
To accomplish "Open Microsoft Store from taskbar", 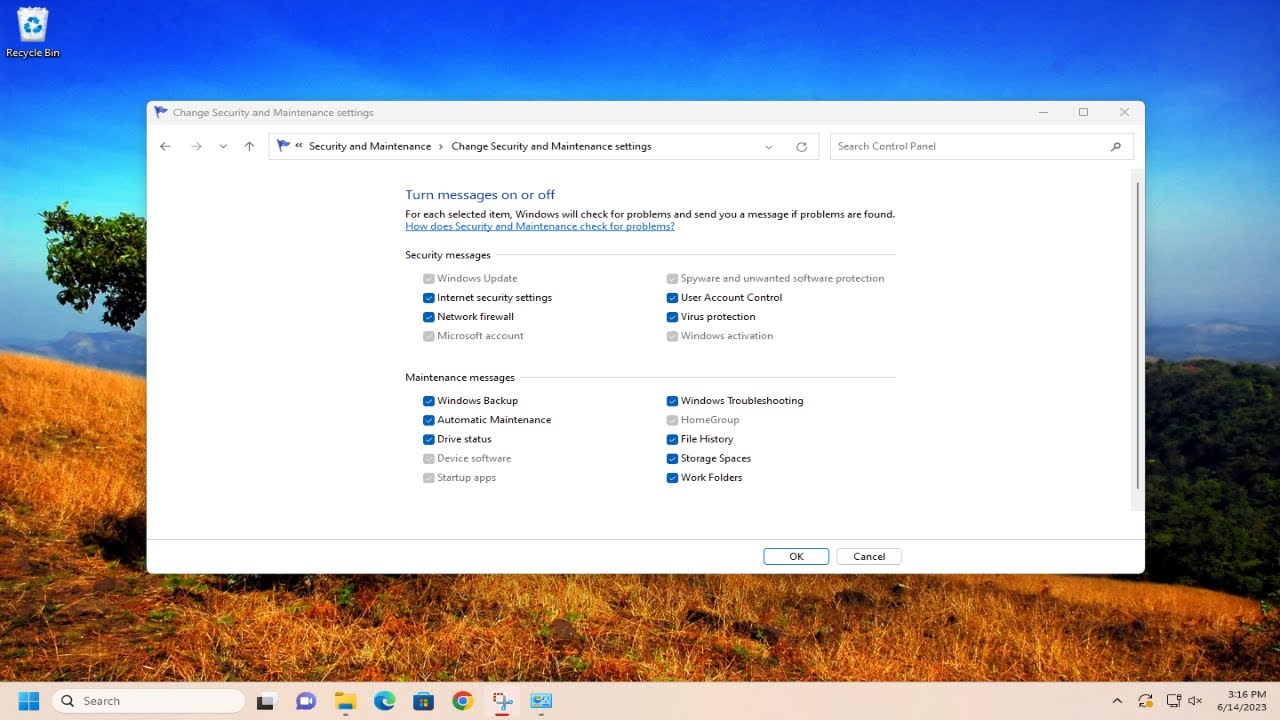I will tap(423, 701).
